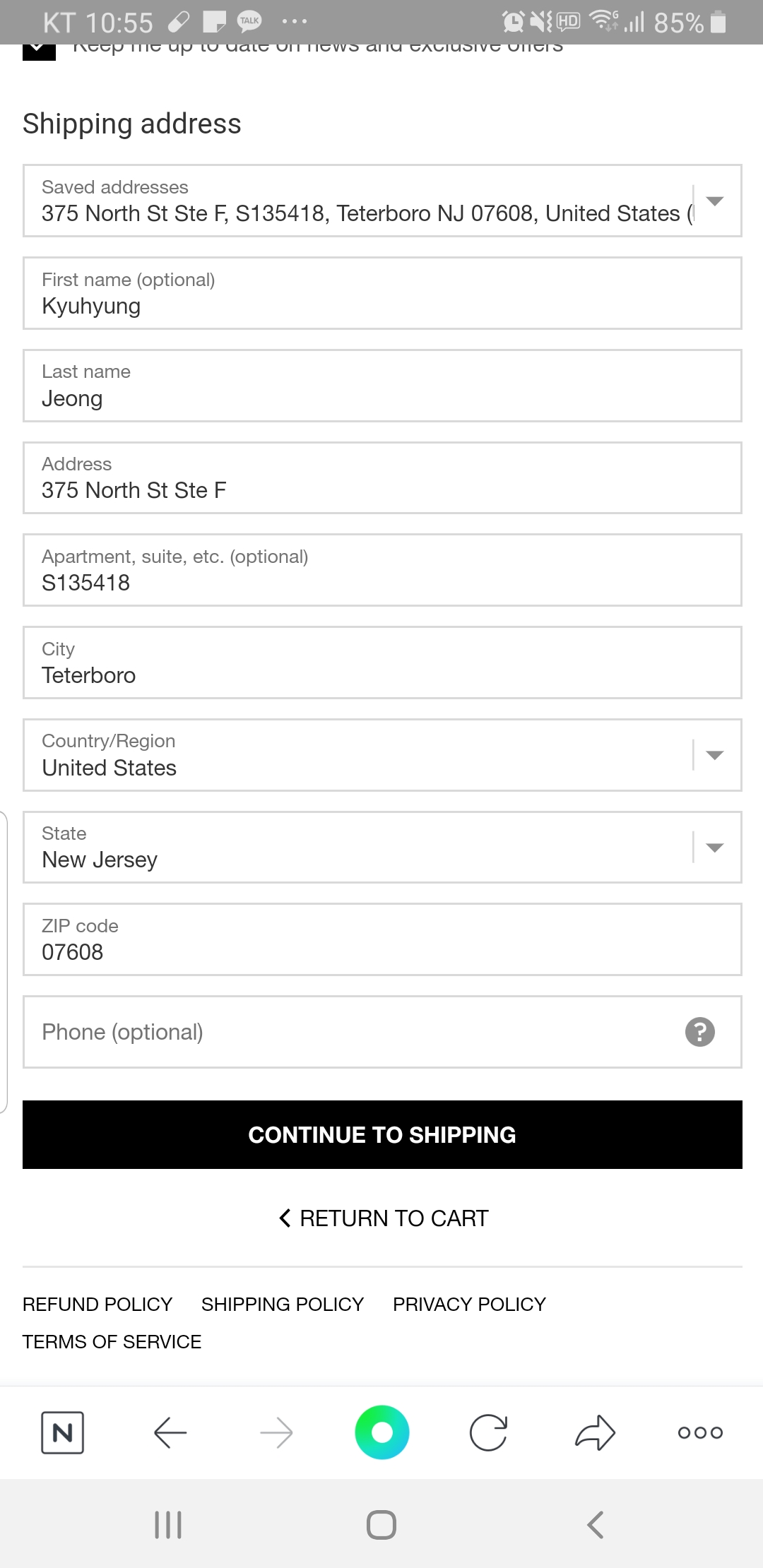Tap the phone help question mark icon
Viewport: 763px width, 1568px height.
(x=700, y=1032)
